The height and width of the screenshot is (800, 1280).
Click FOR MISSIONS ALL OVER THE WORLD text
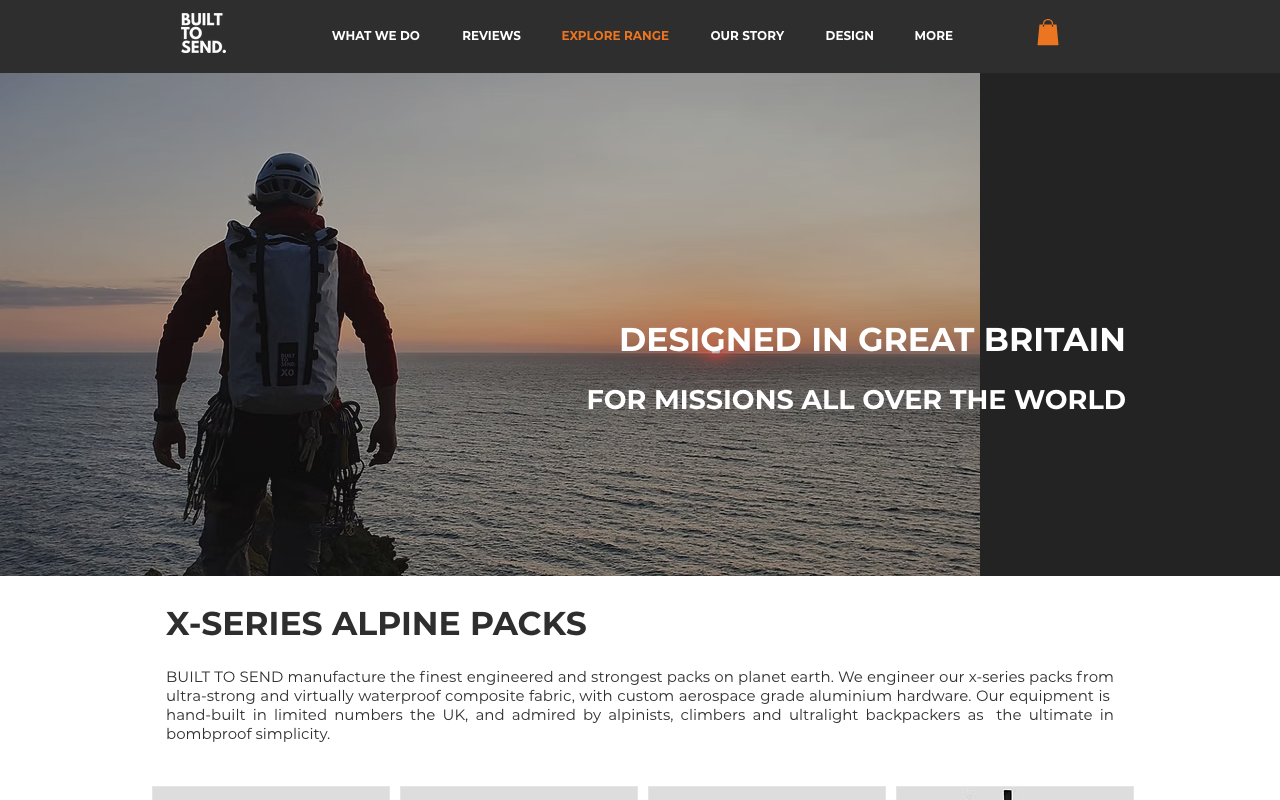856,400
